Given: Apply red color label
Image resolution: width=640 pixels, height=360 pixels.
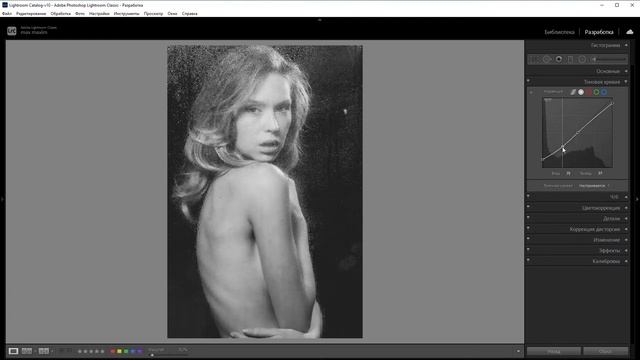Looking at the screenshot, I should (113, 351).
